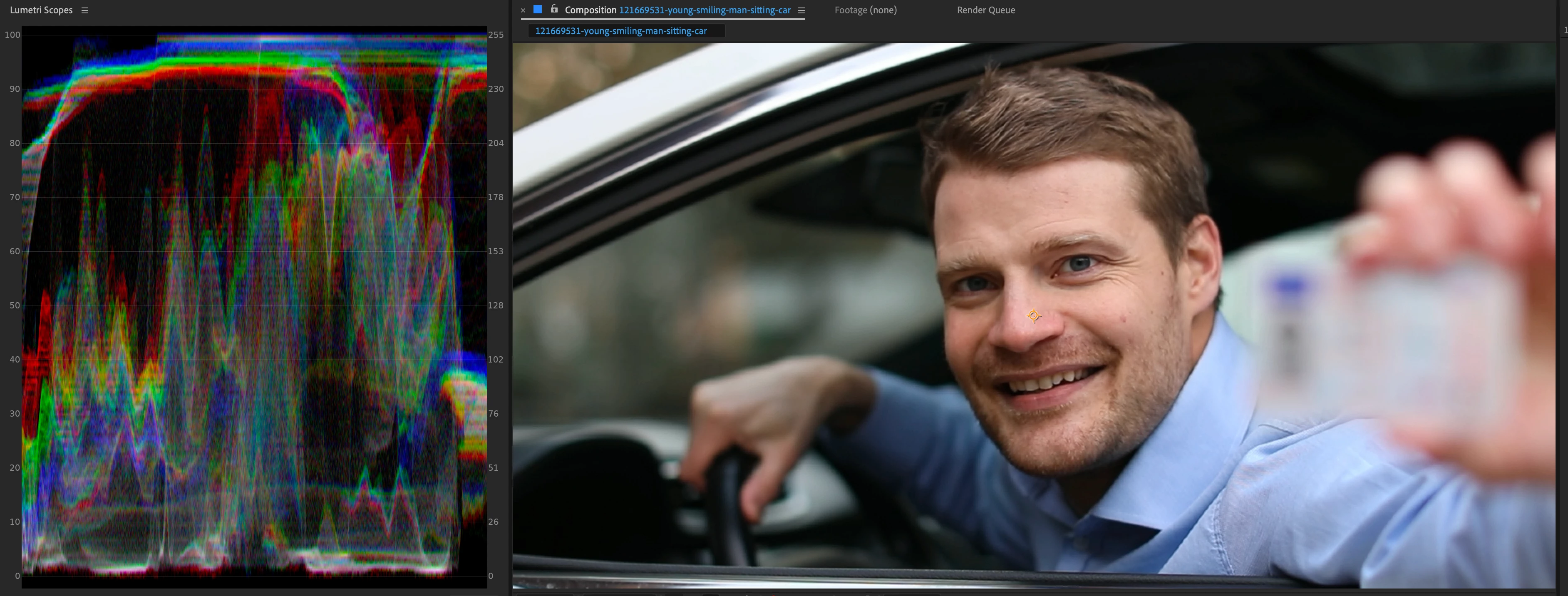The height and width of the screenshot is (596, 1568).
Task: Close the Composition panel tab
Action: pos(523,10)
